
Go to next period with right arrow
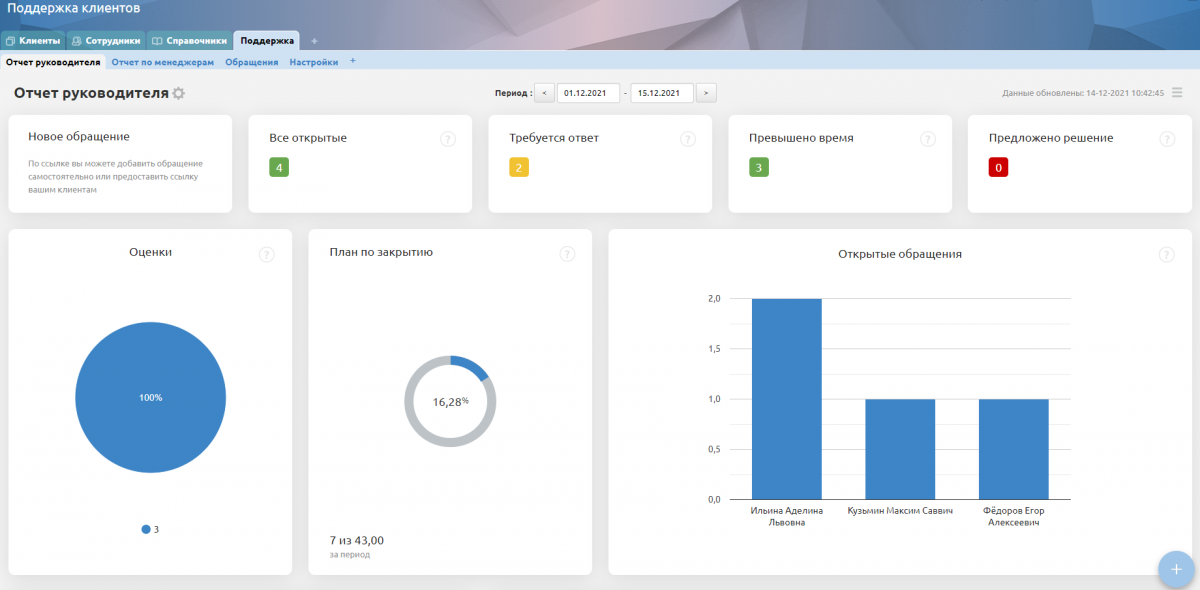click(706, 93)
